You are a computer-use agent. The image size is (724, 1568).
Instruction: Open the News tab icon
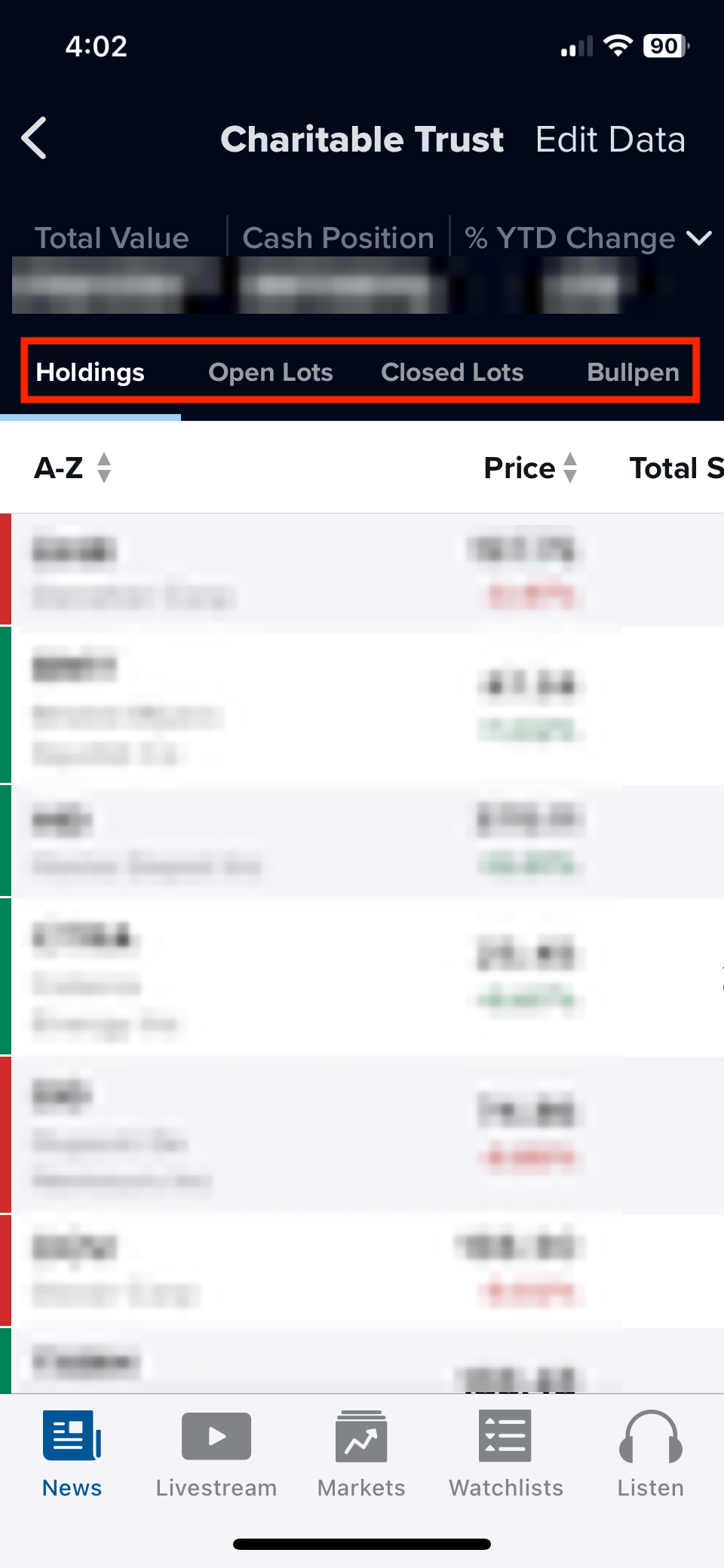click(72, 1435)
